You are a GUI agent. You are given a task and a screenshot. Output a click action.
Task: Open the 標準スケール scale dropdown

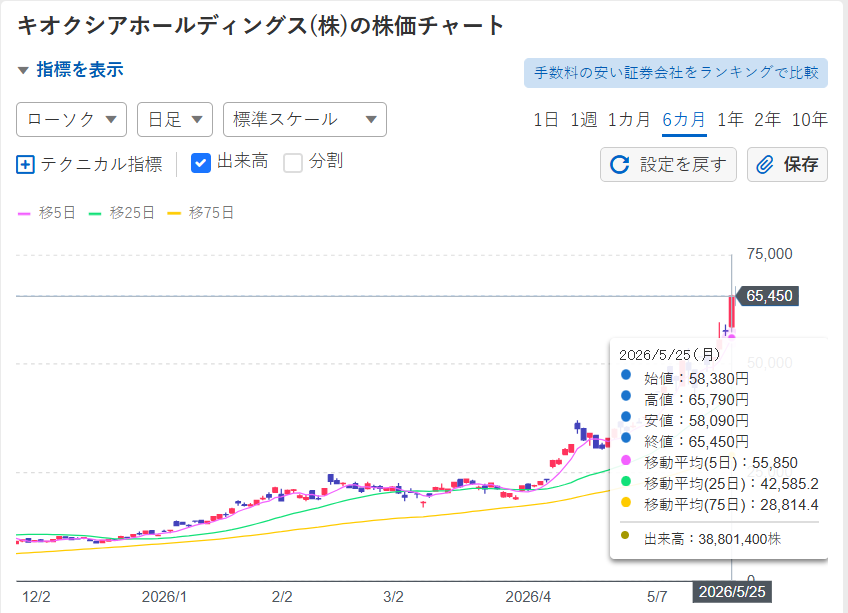pyautogui.click(x=304, y=120)
